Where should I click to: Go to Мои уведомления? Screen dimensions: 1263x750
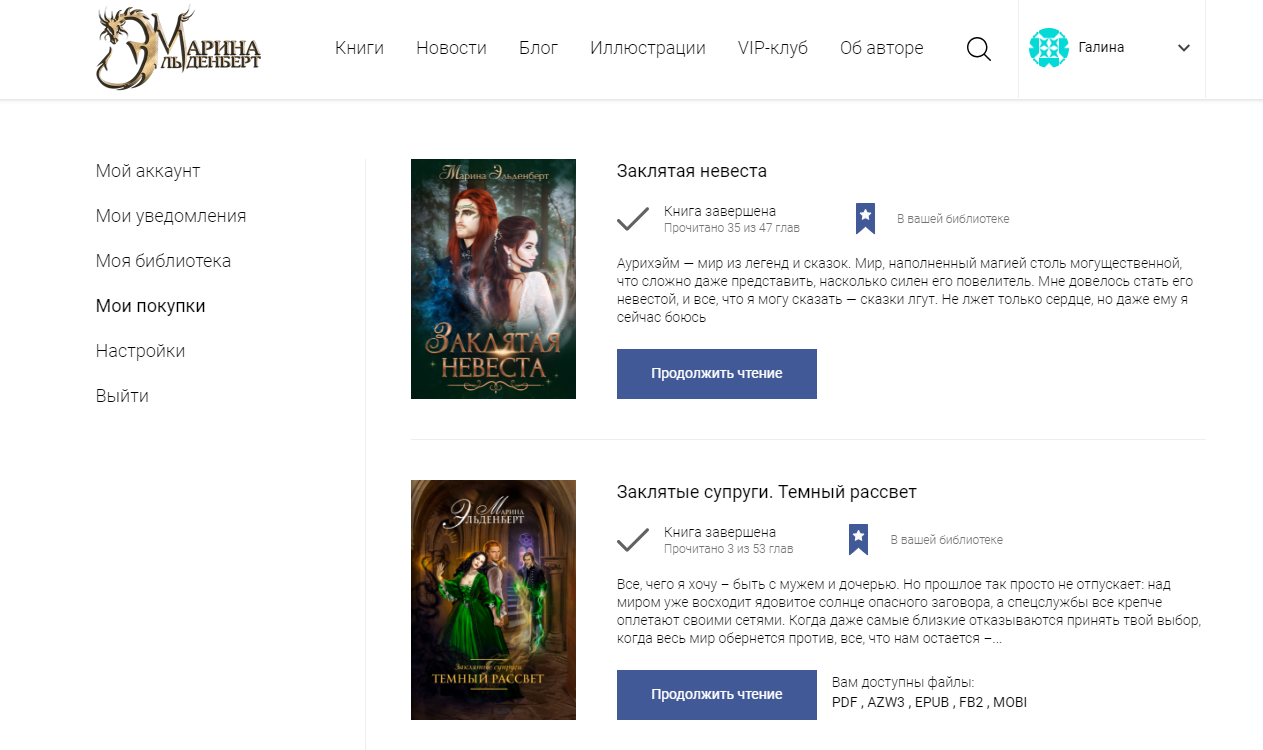[x=171, y=216]
